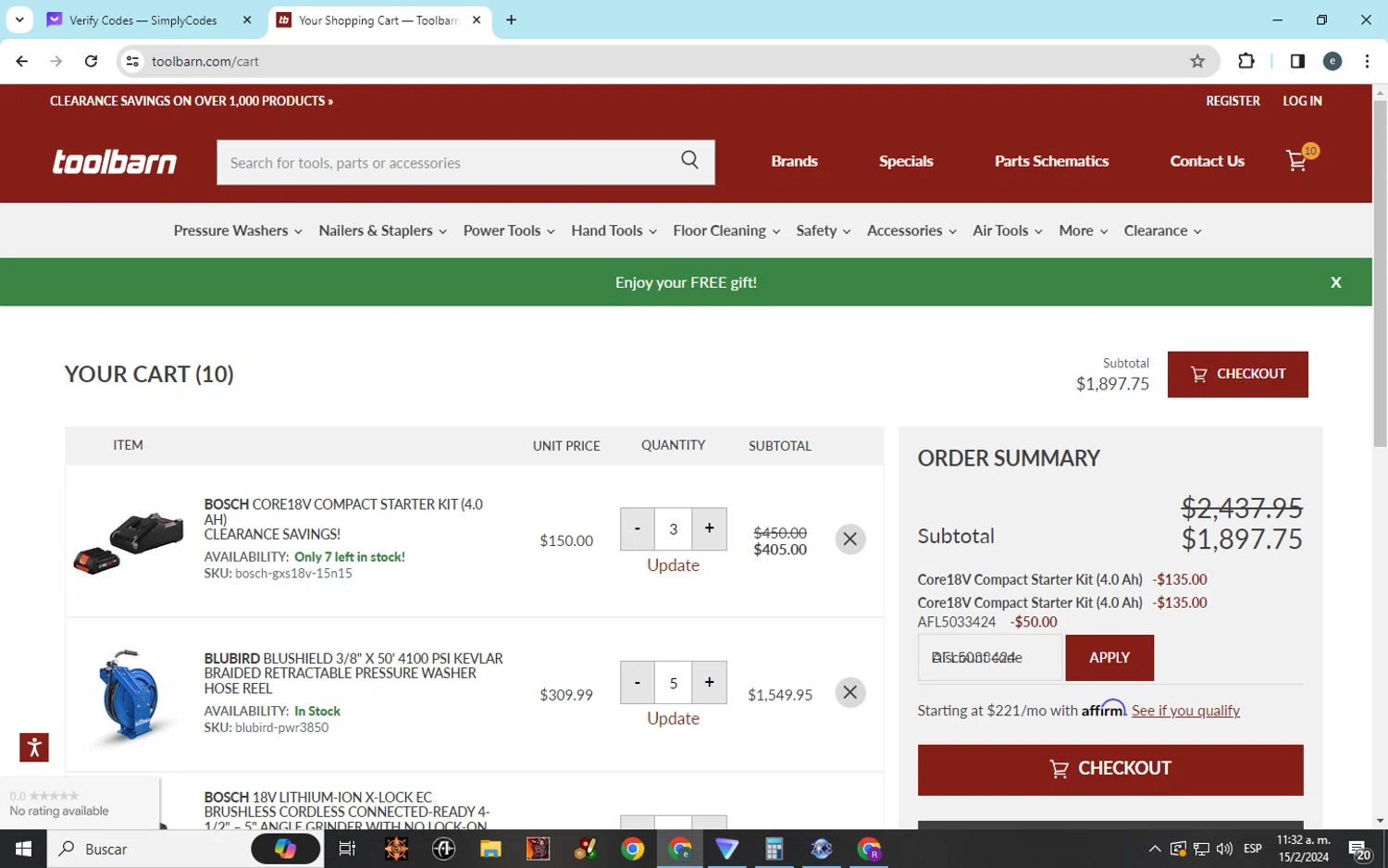1388x868 pixels.
Task: Go back to previous page
Action: coord(22,61)
